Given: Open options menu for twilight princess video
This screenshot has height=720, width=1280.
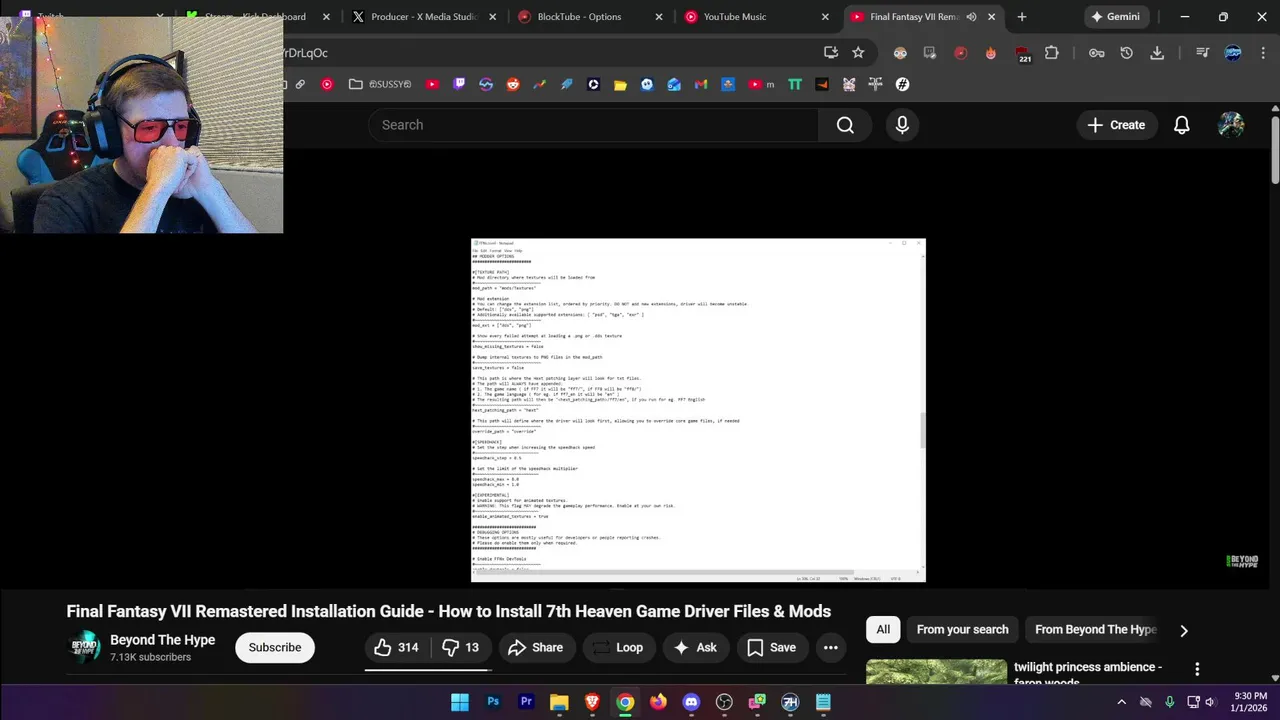Looking at the screenshot, I should 1197,669.
